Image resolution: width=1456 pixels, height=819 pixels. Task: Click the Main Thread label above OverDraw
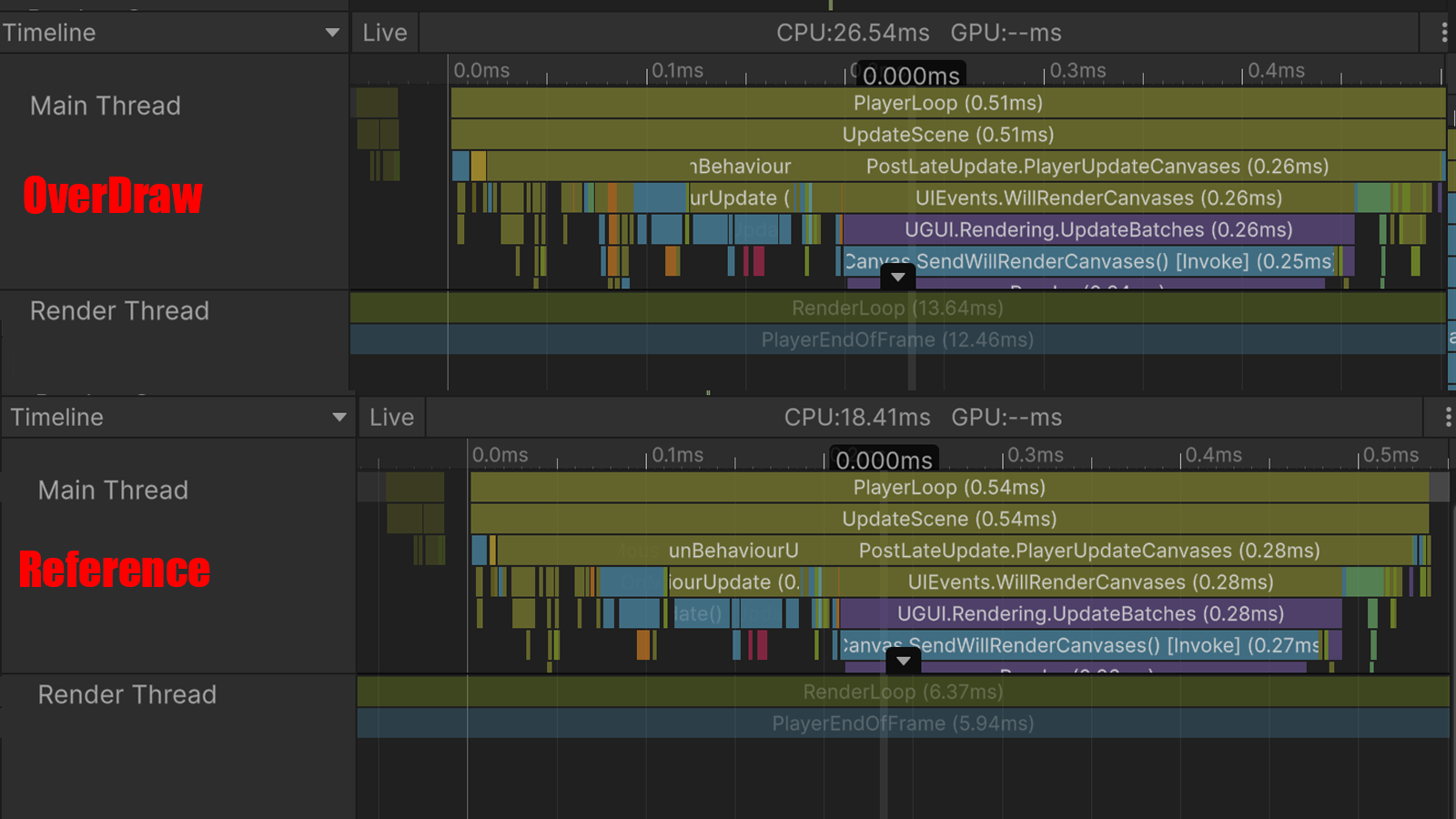click(x=106, y=106)
